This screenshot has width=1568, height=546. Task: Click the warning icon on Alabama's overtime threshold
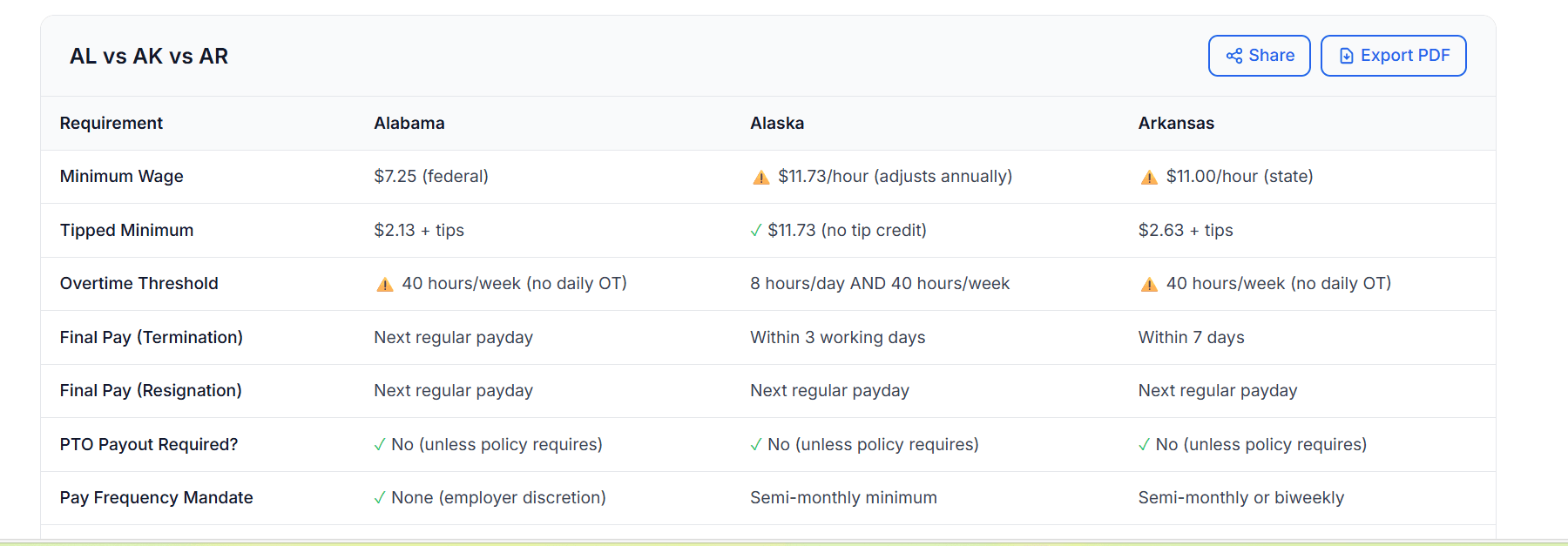click(x=383, y=283)
